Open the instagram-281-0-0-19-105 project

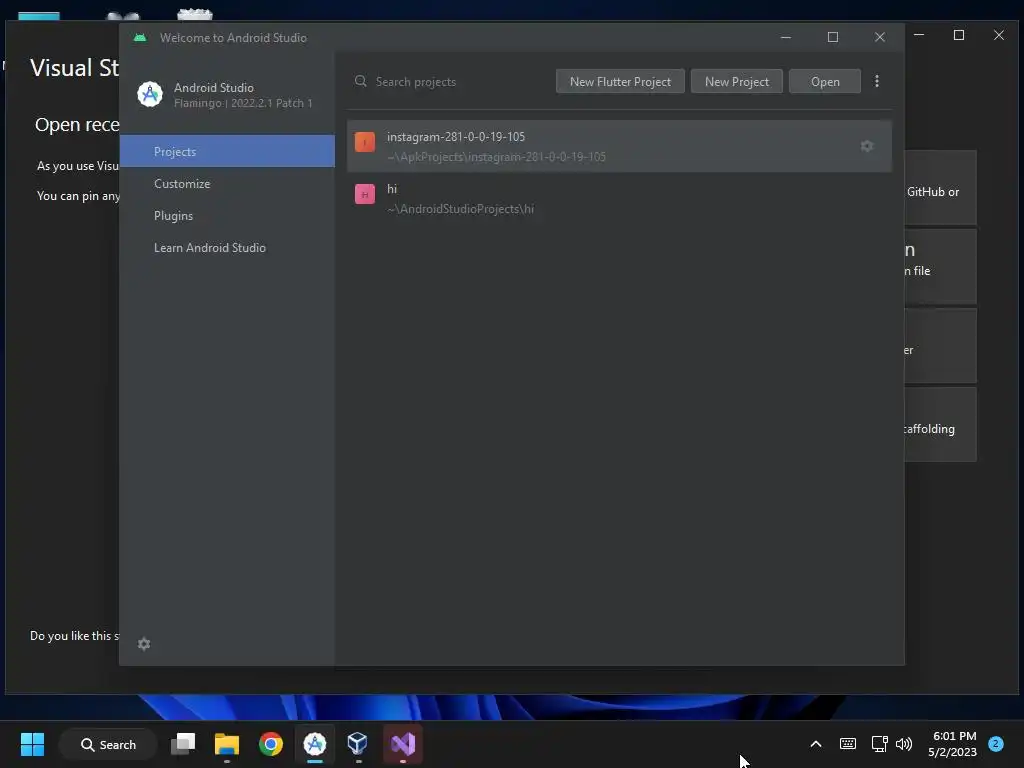click(619, 146)
